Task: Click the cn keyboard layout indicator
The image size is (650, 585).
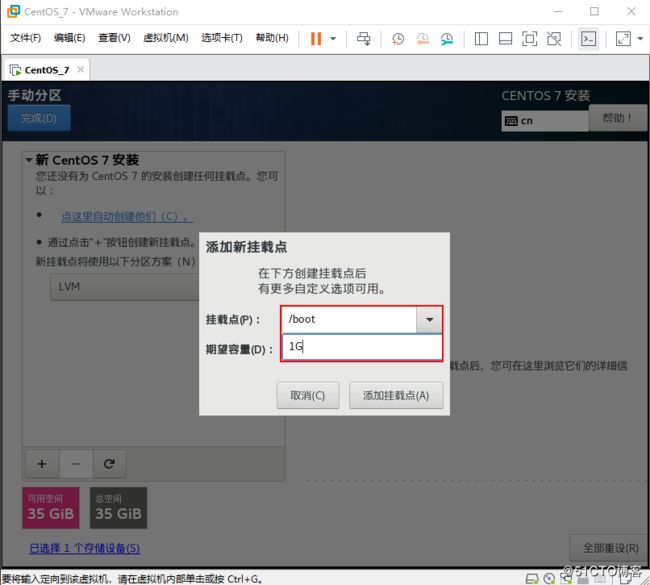Action: (x=545, y=121)
